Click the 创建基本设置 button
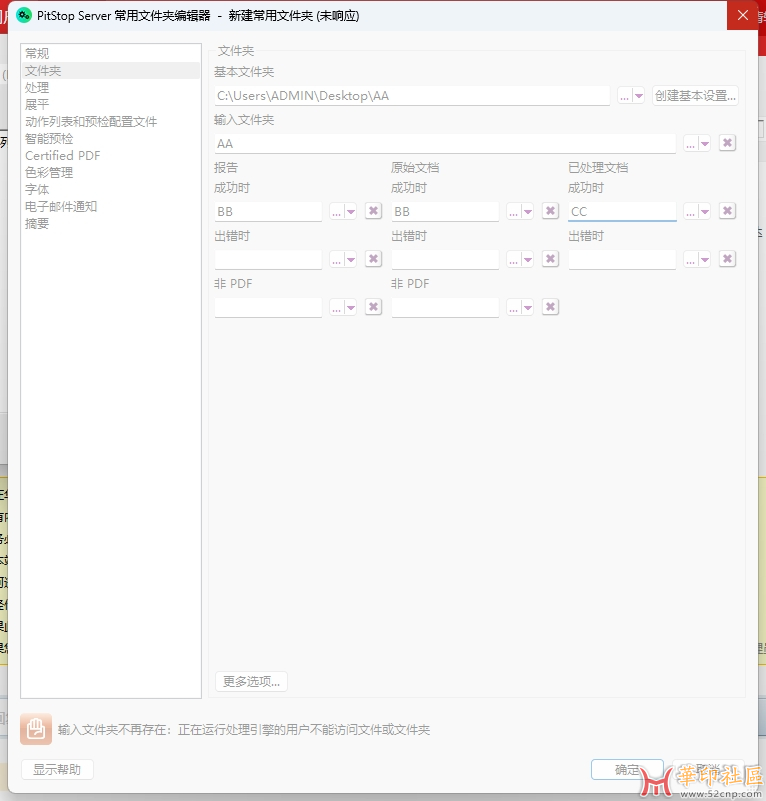 coord(695,96)
